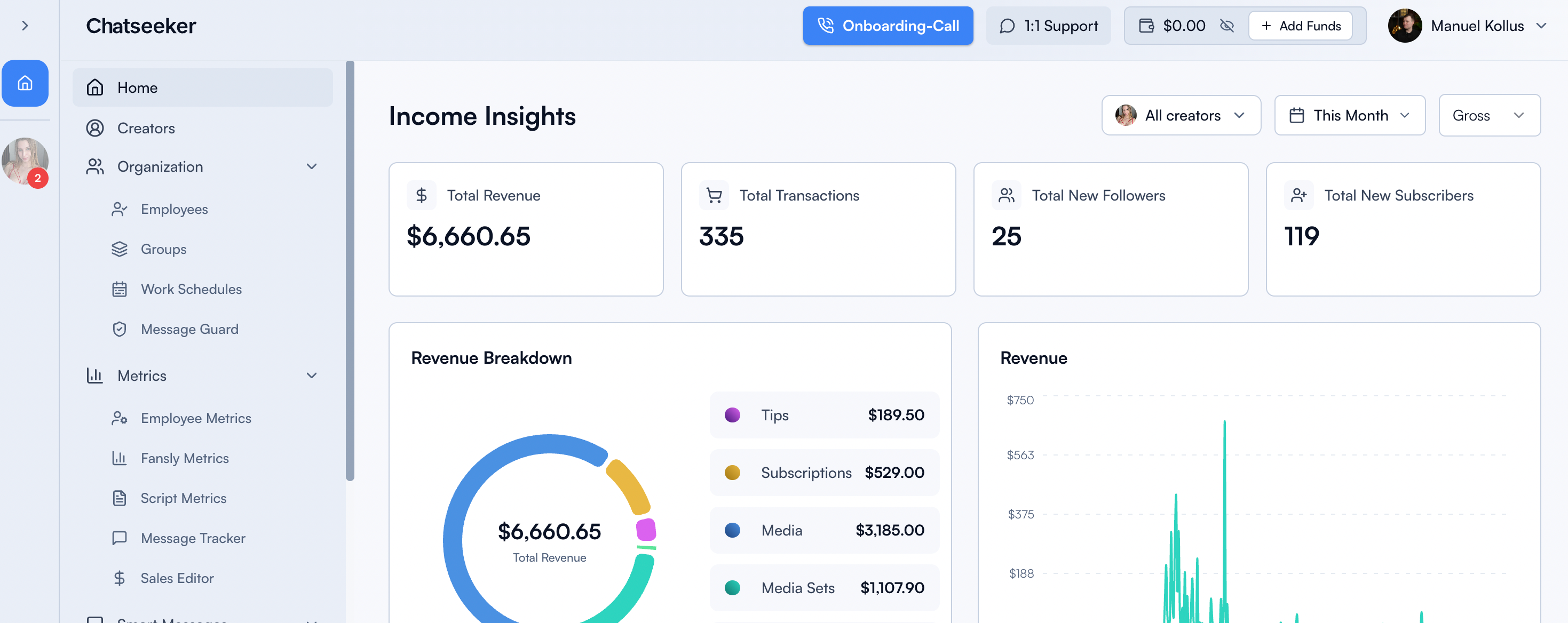Click the Groups layers icon

pyautogui.click(x=120, y=249)
